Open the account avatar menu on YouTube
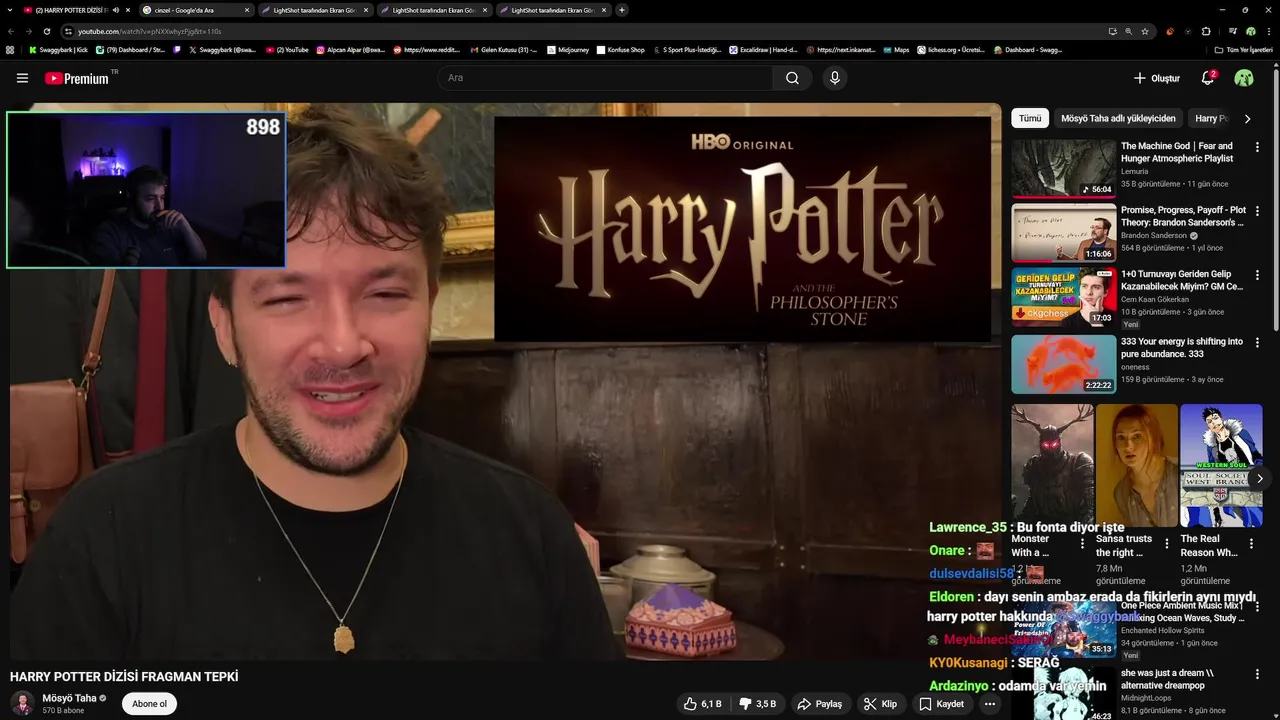 (1244, 78)
